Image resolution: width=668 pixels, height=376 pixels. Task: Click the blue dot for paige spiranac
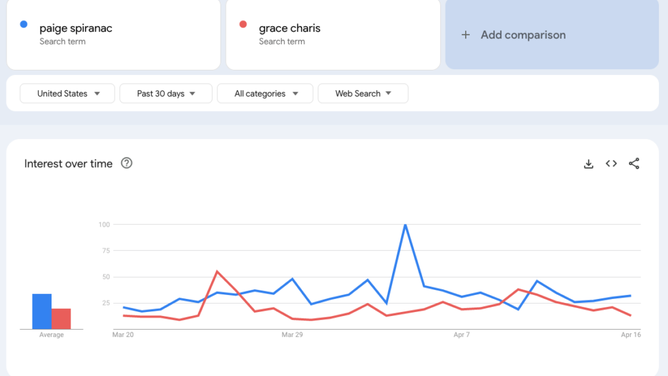pos(24,24)
